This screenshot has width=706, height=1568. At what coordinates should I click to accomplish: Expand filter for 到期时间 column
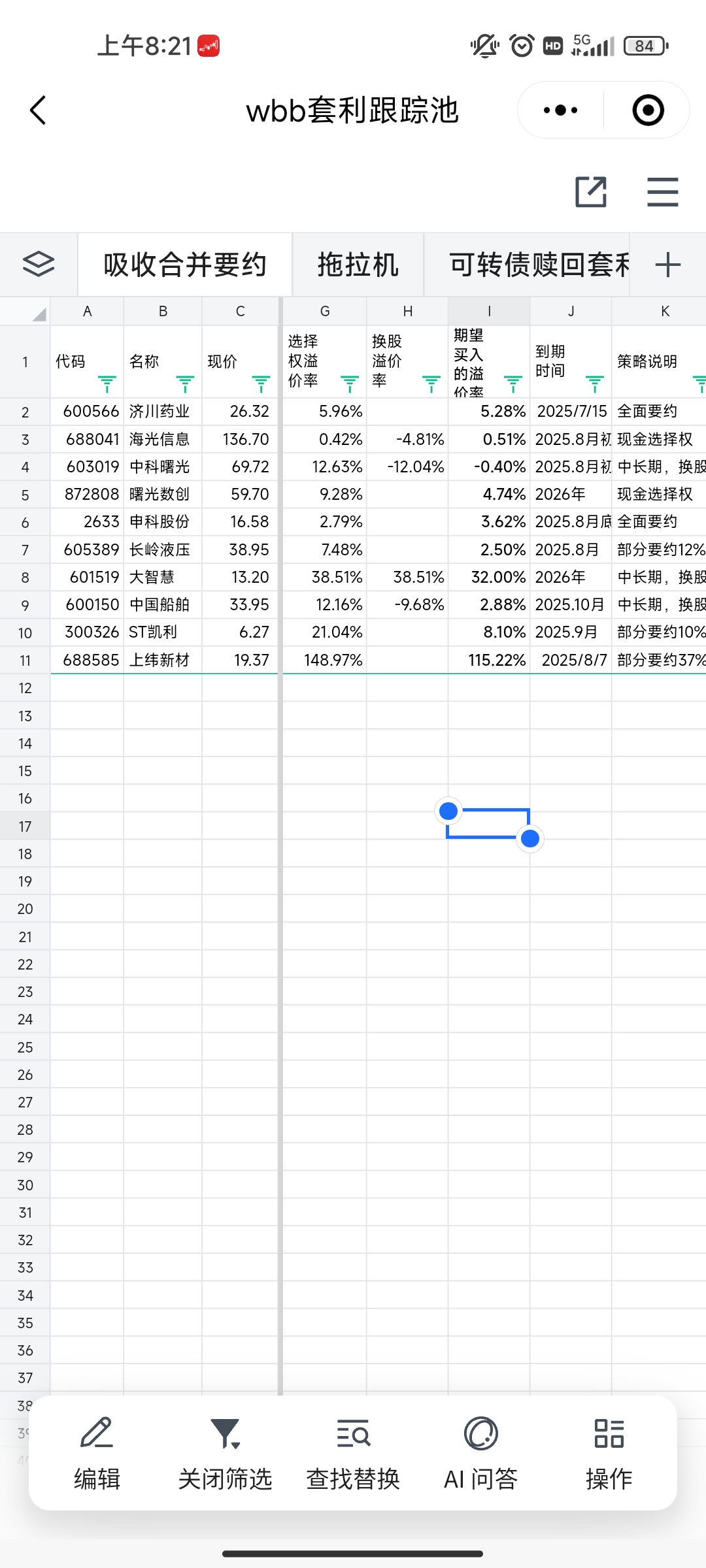pos(594,384)
